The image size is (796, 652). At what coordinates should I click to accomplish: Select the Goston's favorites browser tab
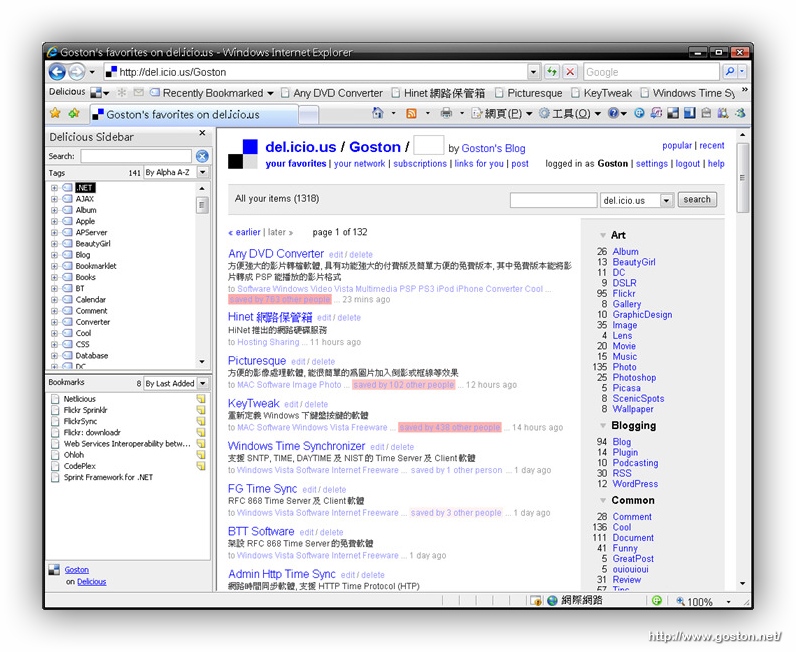pyautogui.click(x=194, y=115)
